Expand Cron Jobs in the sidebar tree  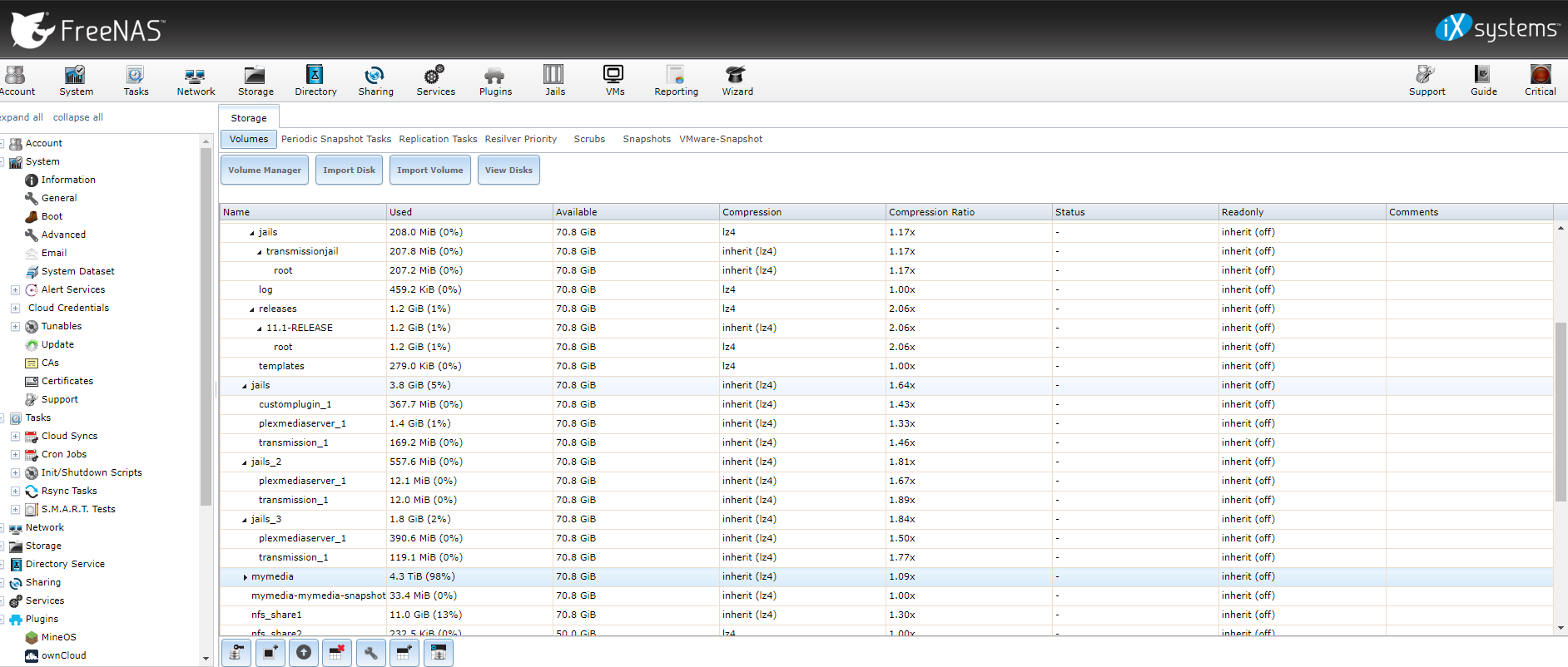15,454
